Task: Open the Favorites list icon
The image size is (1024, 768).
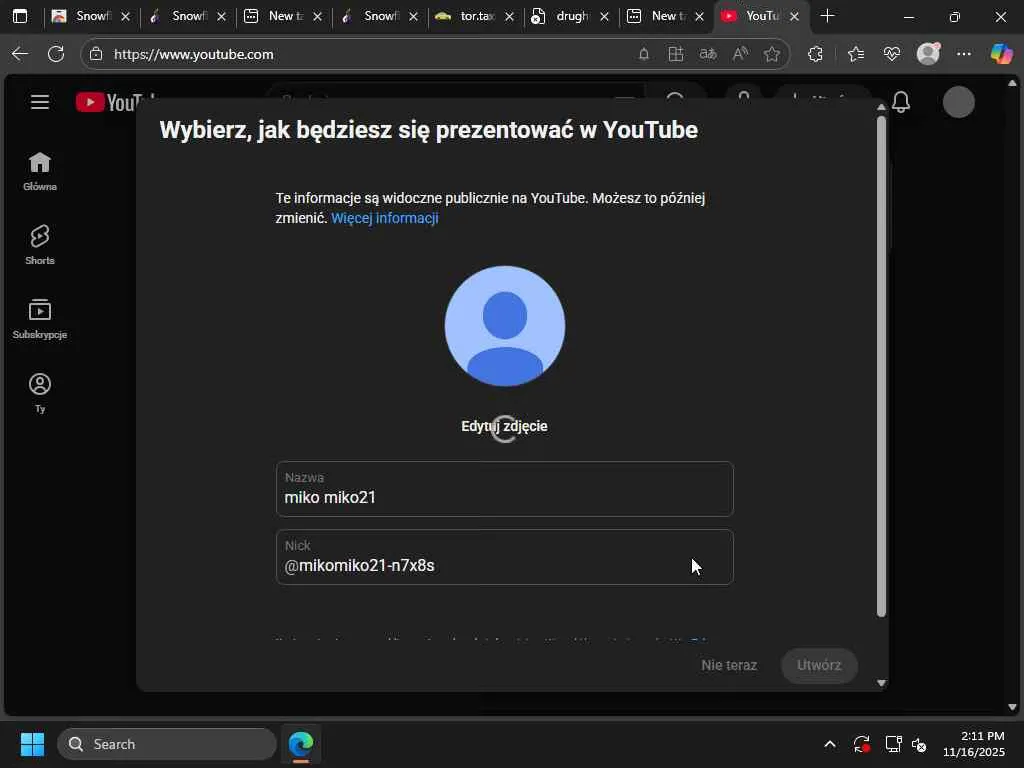Action: 856,54
